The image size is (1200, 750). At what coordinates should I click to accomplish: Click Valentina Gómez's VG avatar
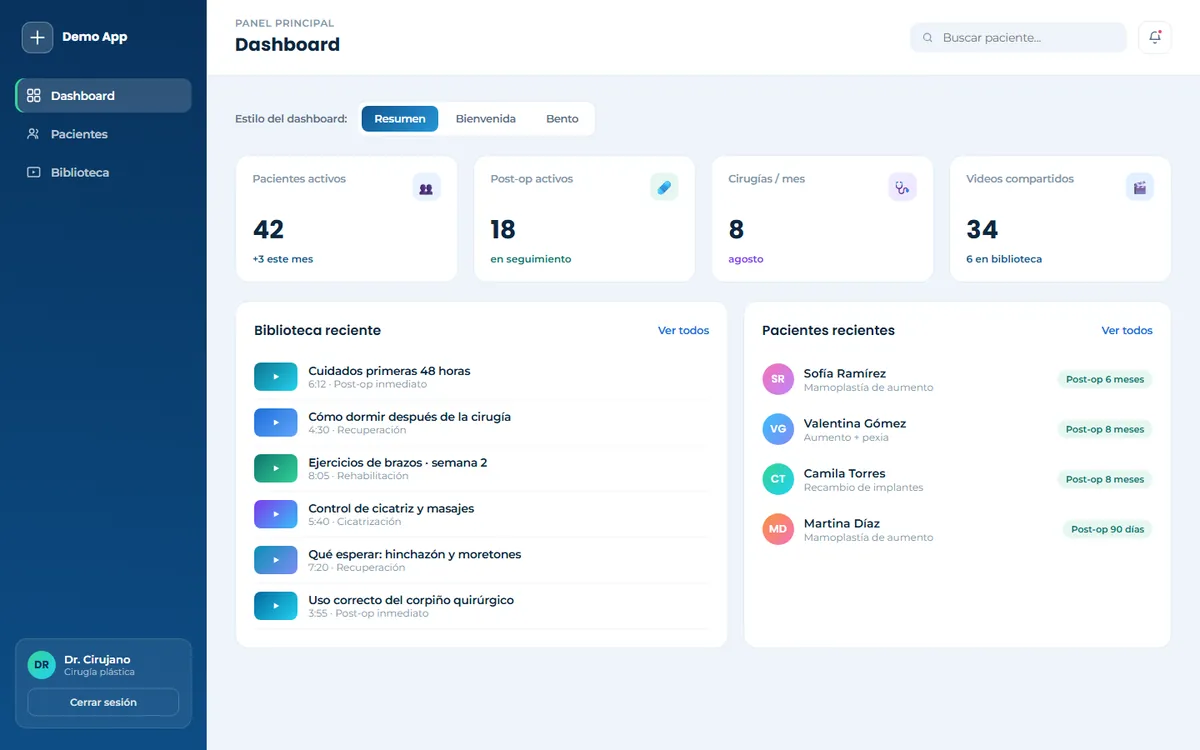click(778, 429)
